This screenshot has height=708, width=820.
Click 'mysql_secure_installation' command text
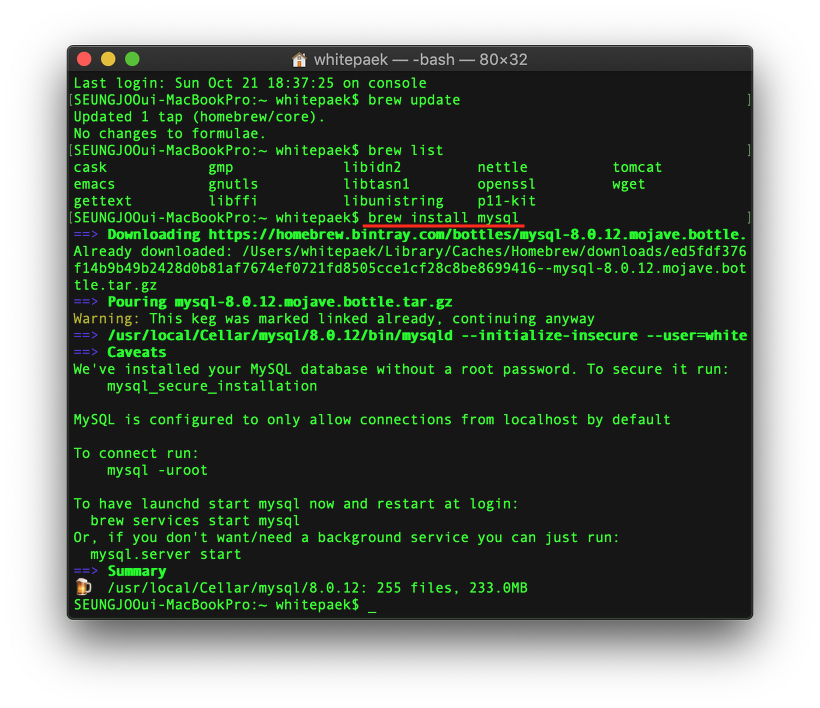(x=212, y=386)
